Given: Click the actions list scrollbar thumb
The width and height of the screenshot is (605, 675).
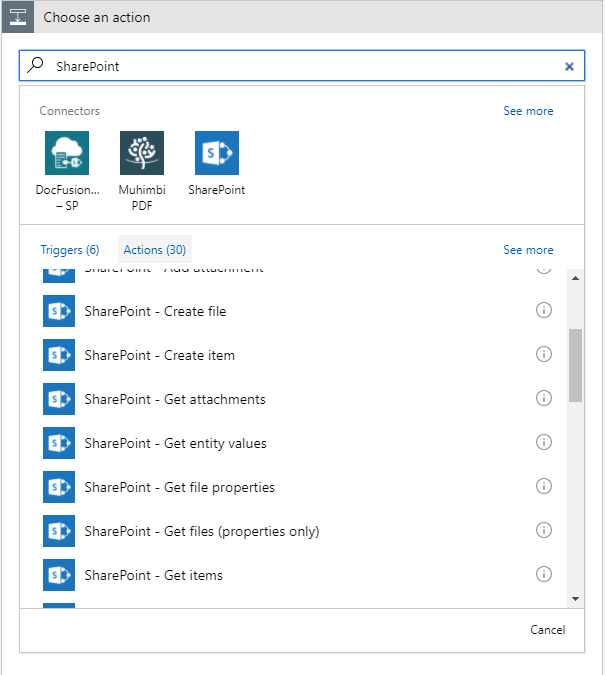Looking at the screenshot, I should [575, 365].
